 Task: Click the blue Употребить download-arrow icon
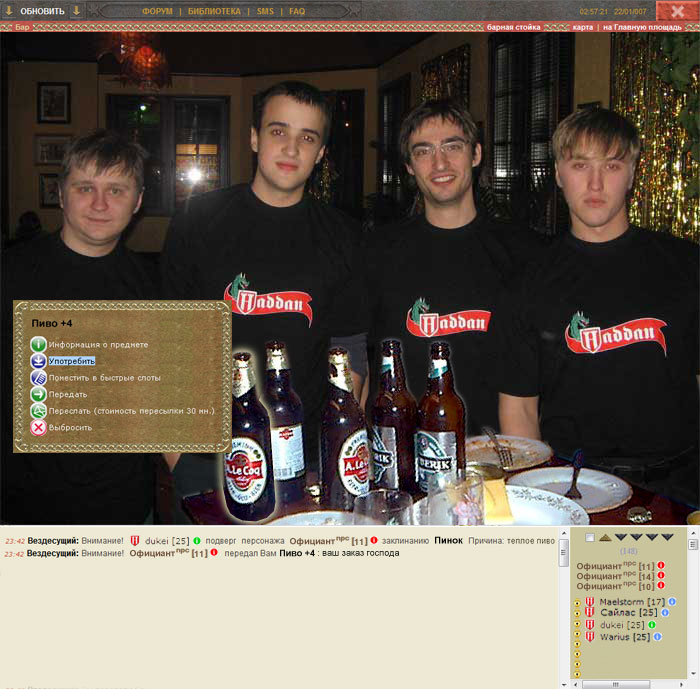tap(38, 361)
